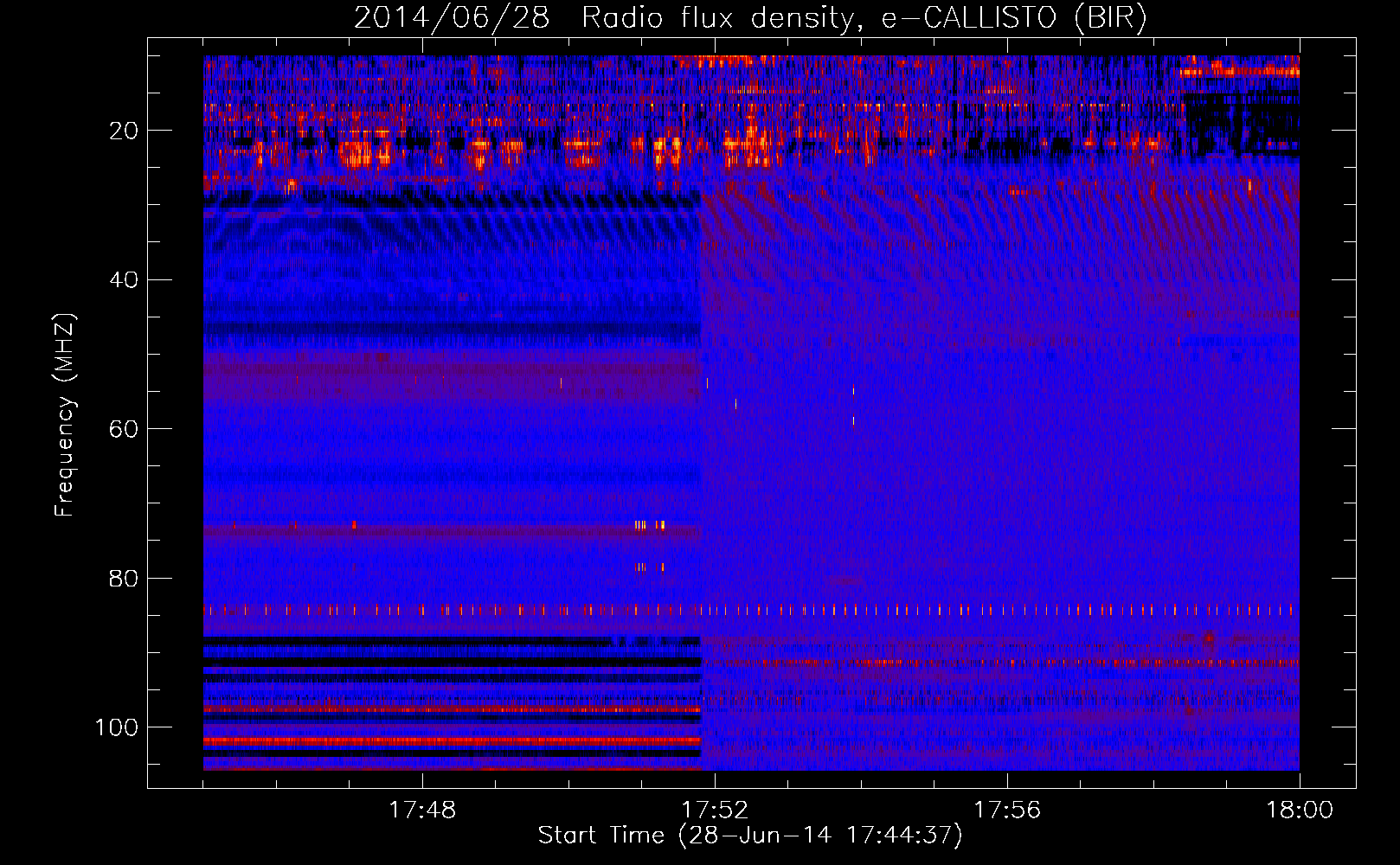This screenshot has width=1400, height=865.
Task: Click the 17:52 time tick label
Action: tap(715, 811)
